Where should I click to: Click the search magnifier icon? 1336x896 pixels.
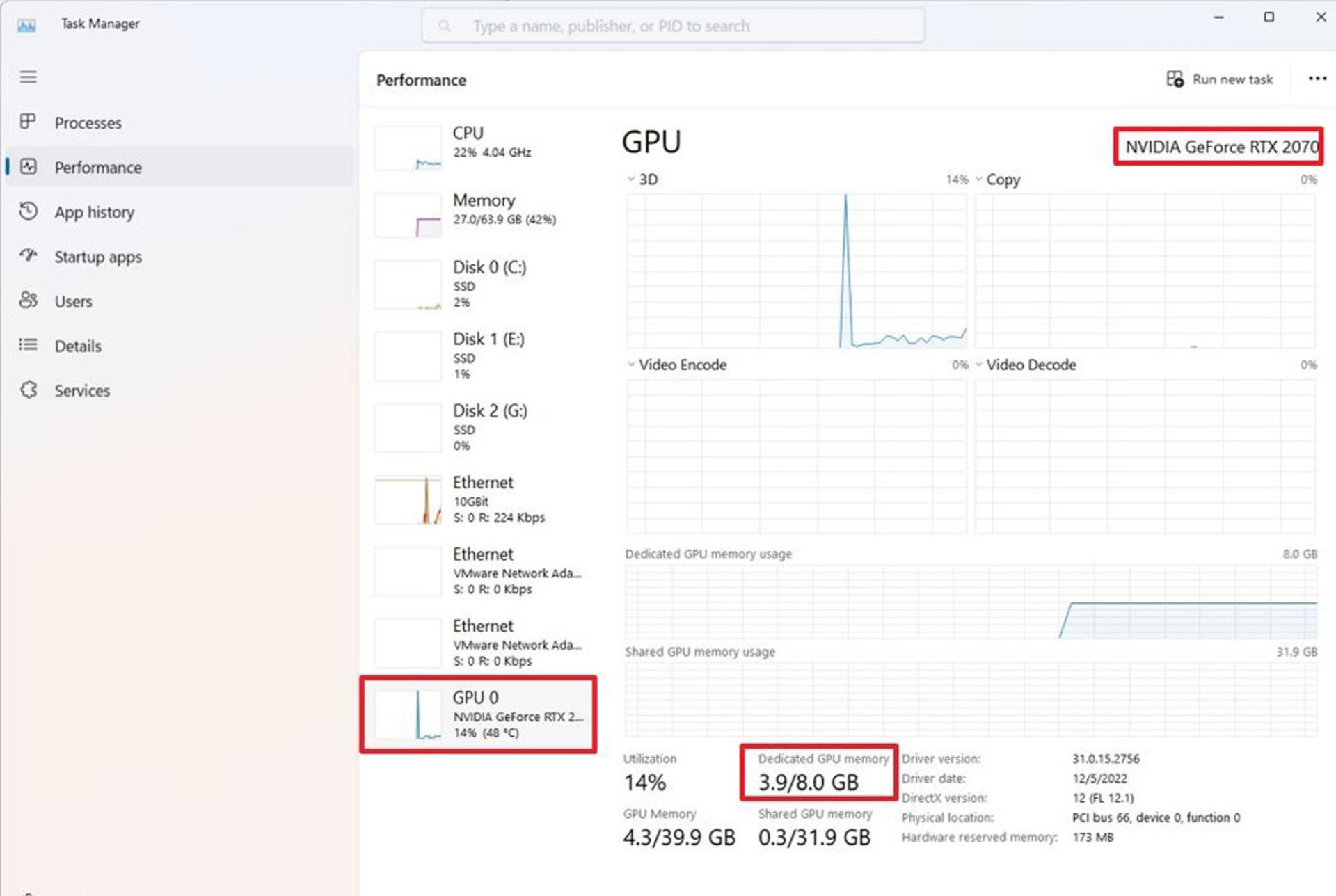(444, 26)
